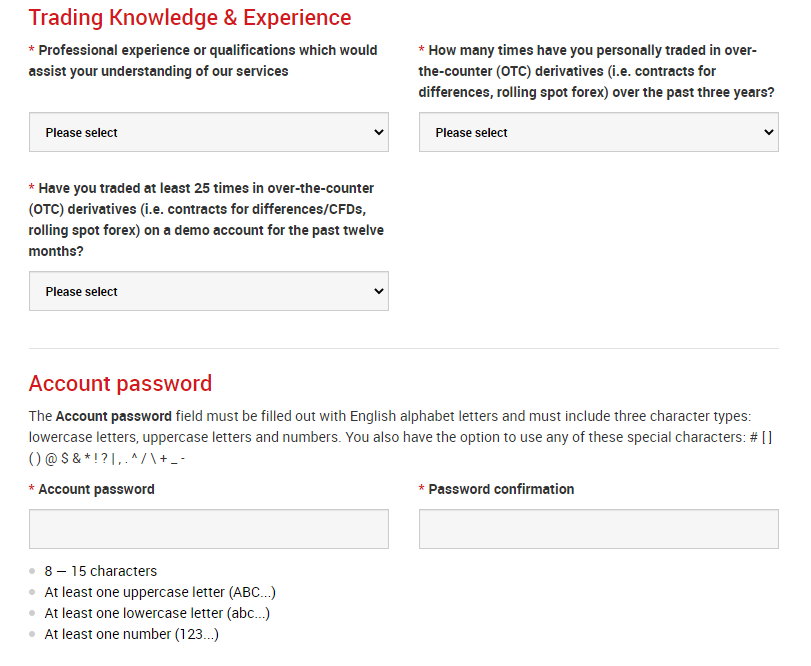Open the demo account 25 trades dropdown
Screen dimensions: 811x666
coord(208,291)
